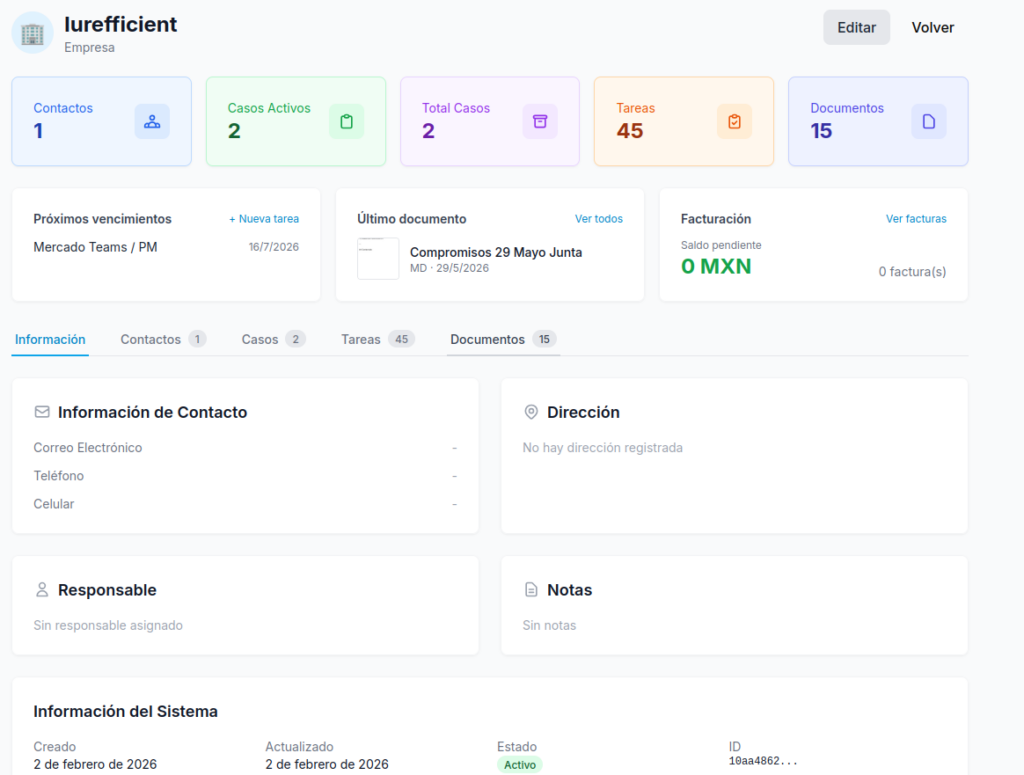Click the Volver button
Screen dimensions: 1024x775
(933, 27)
